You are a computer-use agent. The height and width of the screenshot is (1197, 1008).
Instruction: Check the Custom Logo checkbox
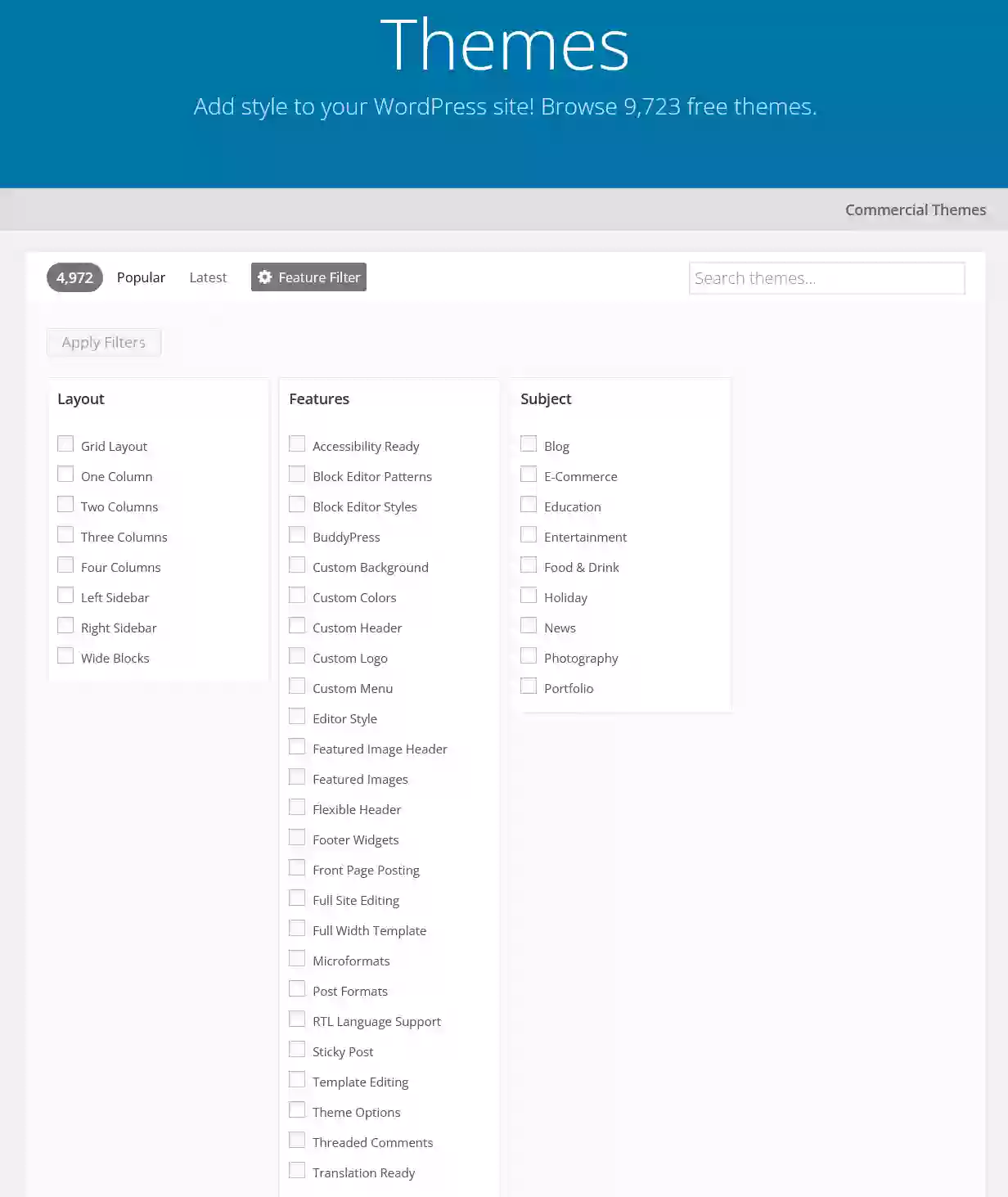tap(297, 655)
